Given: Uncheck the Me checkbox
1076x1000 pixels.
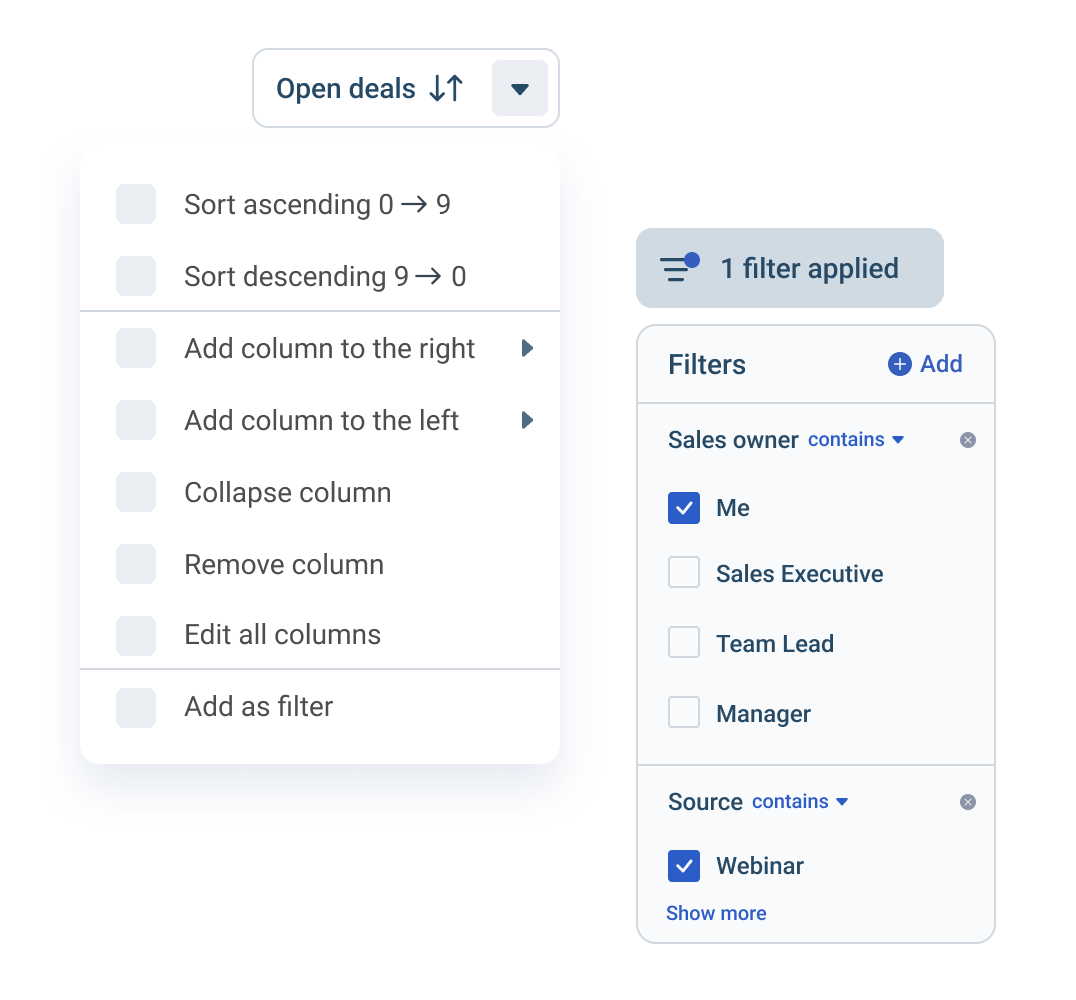Looking at the screenshot, I should [684, 508].
